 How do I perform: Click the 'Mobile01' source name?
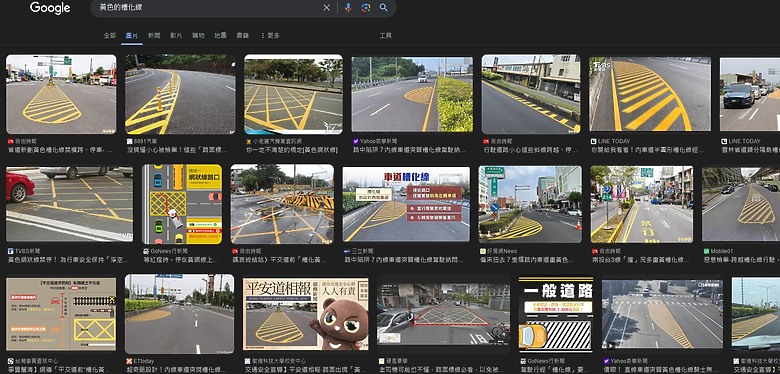click(722, 251)
